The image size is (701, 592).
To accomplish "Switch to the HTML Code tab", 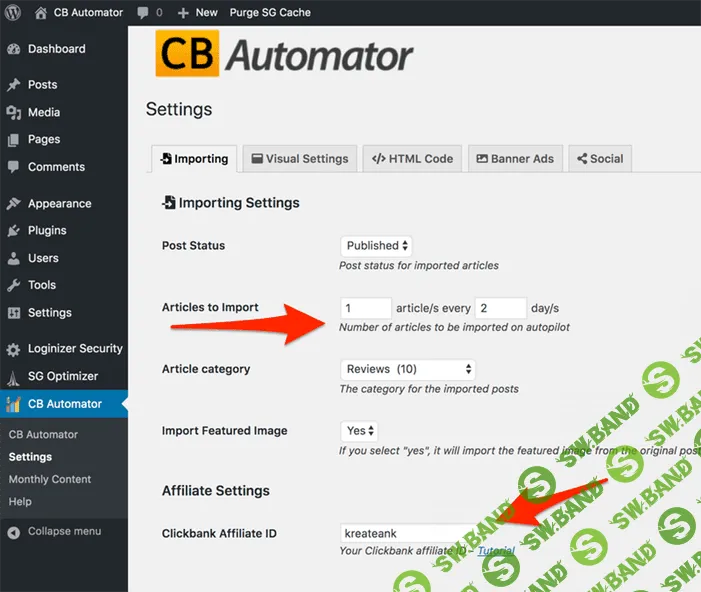I will click(412, 159).
